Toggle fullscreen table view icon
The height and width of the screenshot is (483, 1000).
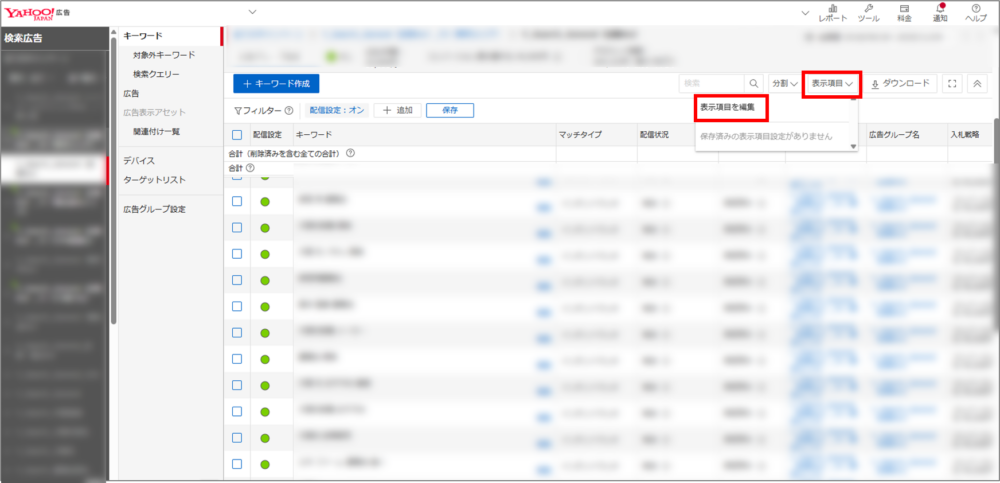click(x=951, y=84)
